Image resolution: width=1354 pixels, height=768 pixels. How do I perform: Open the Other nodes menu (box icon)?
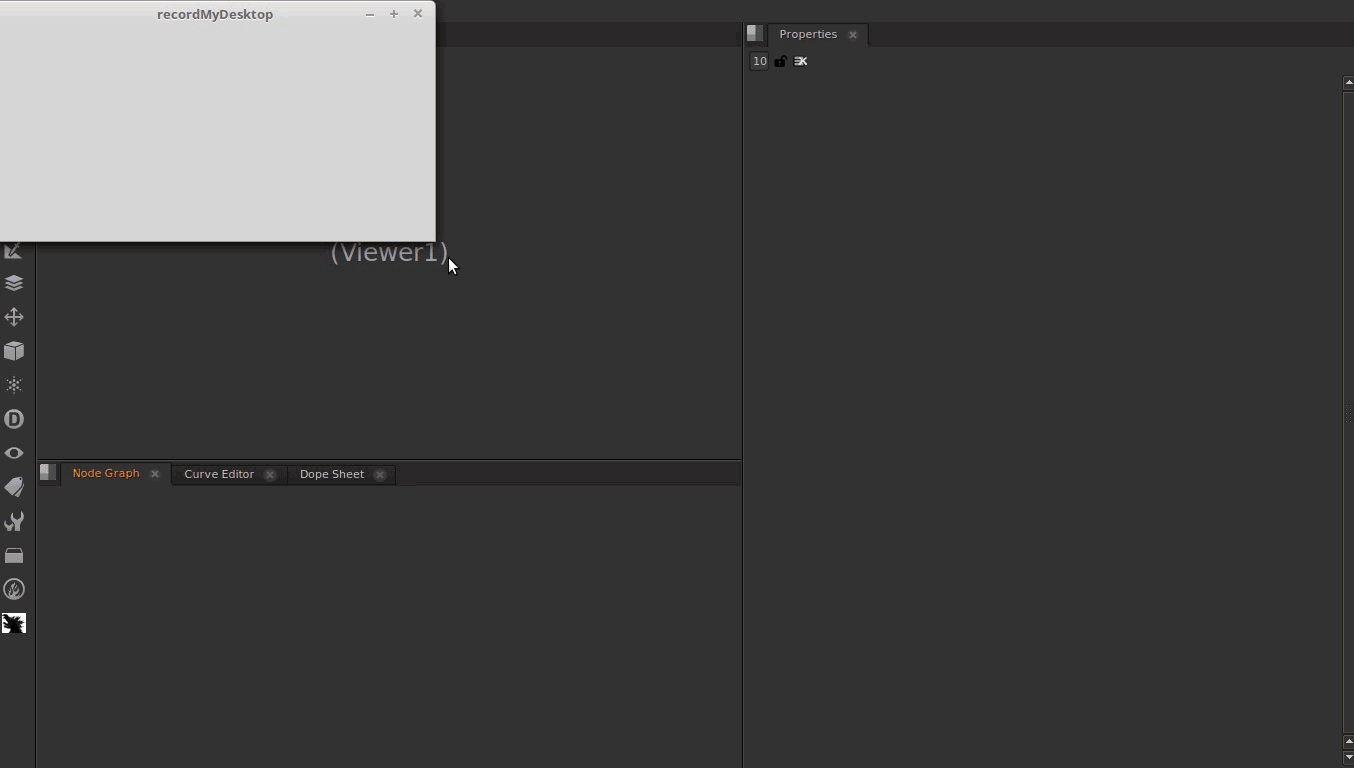[x=14, y=555]
